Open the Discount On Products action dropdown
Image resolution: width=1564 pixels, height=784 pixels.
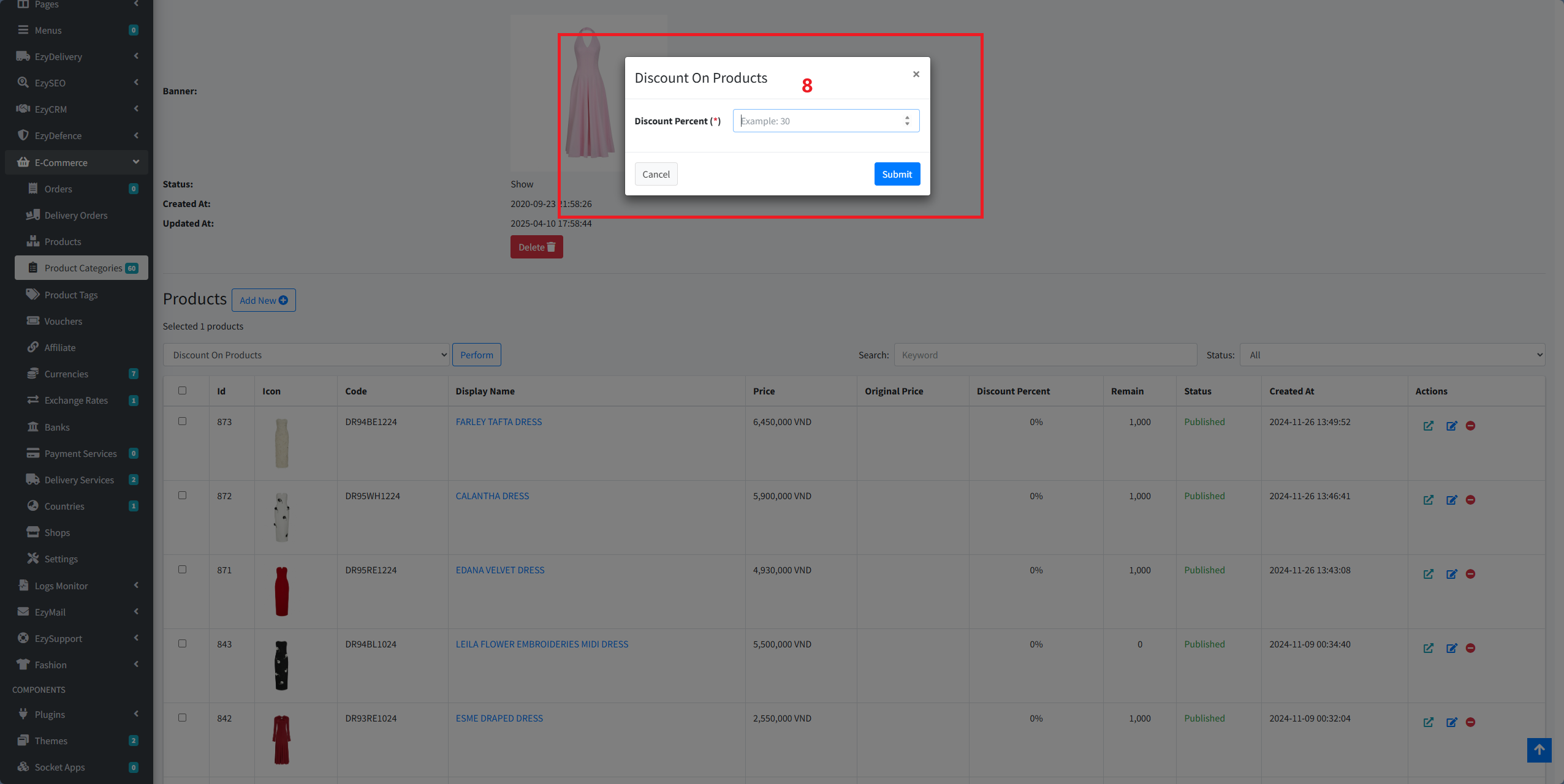(306, 355)
